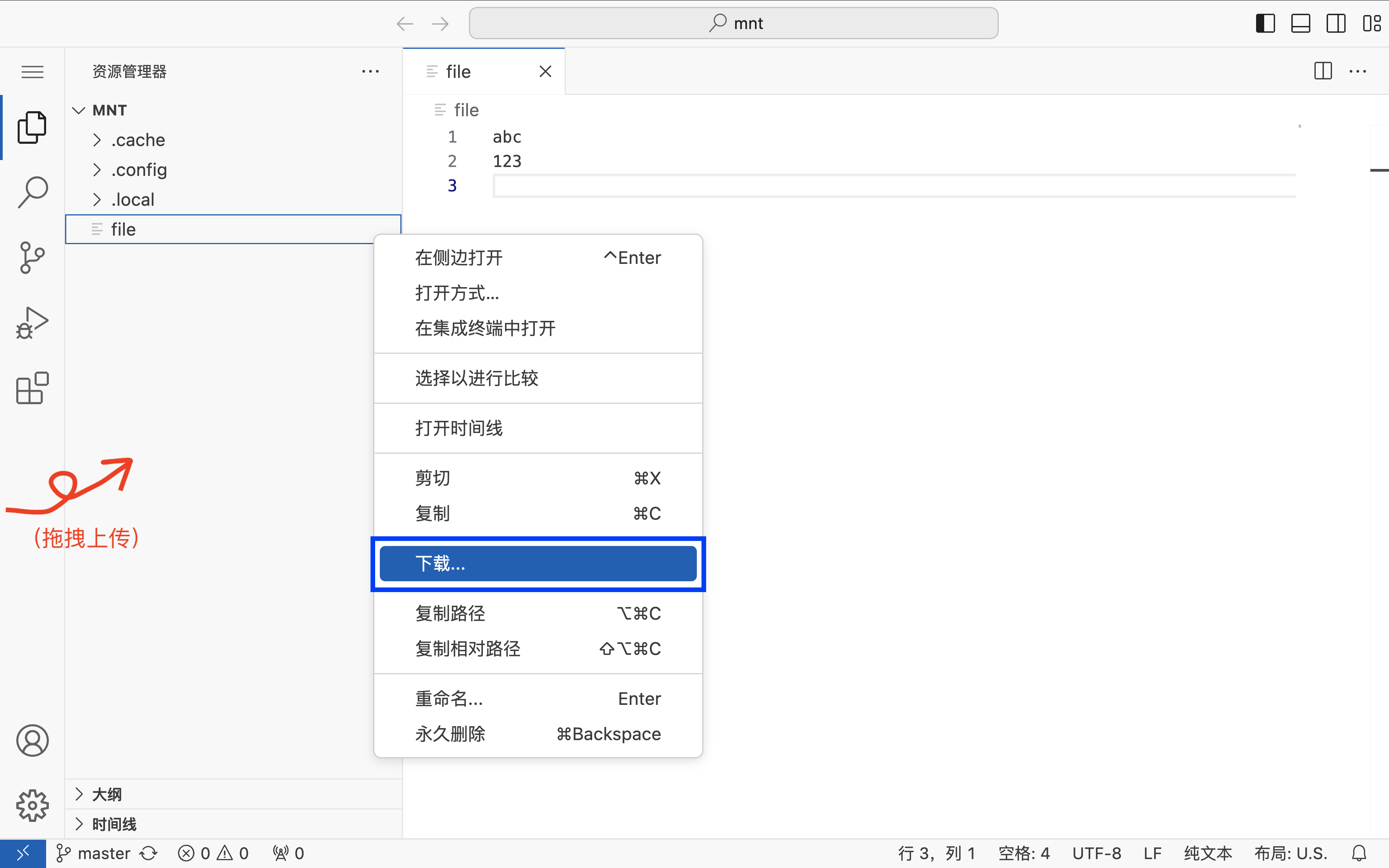This screenshot has width=1389, height=868.
Task: Expand the 时间线 timeline section
Action: 233,824
